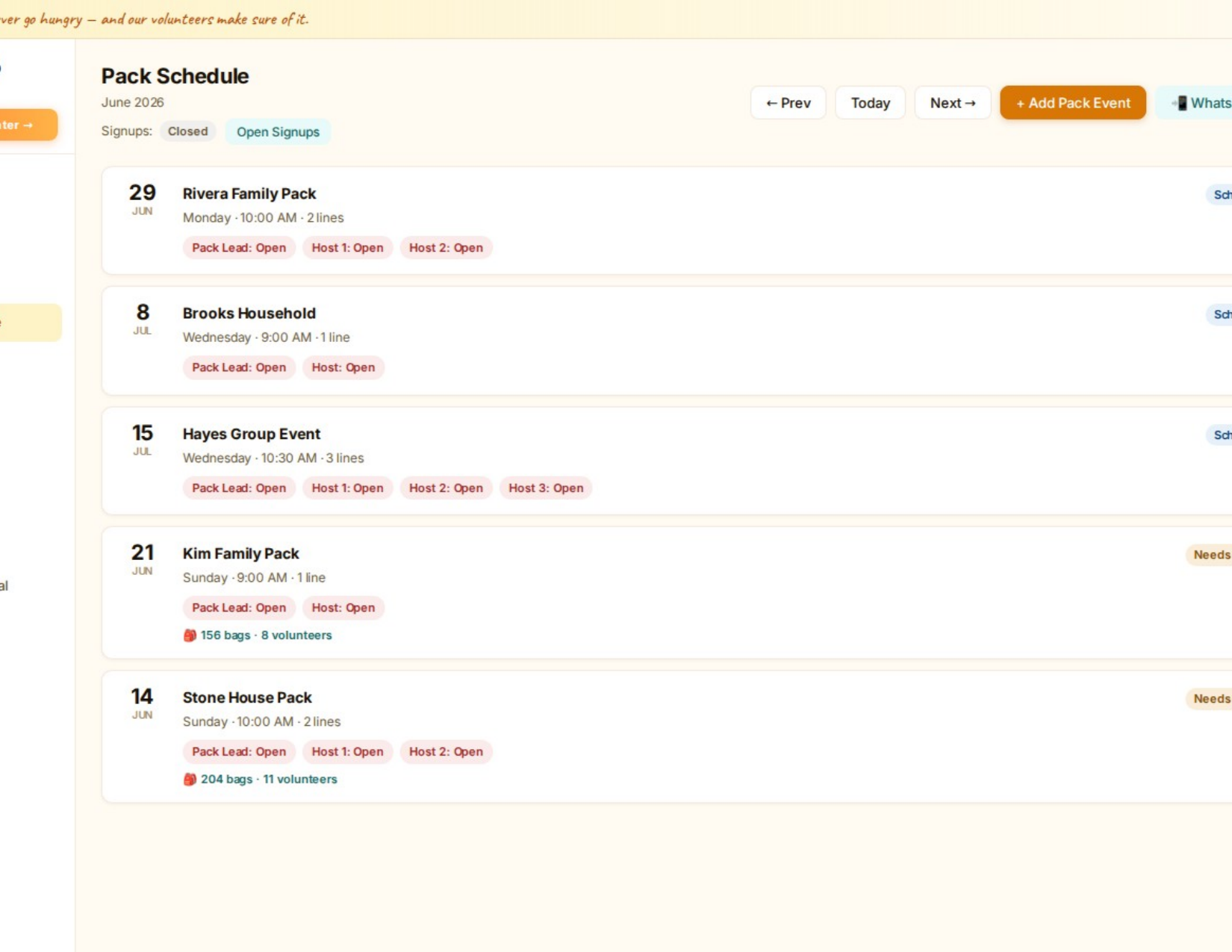Click the bag icon beside 156 bags
The height and width of the screenshot is (952, 1232).
pyautogui.click(x=190, y=635)
